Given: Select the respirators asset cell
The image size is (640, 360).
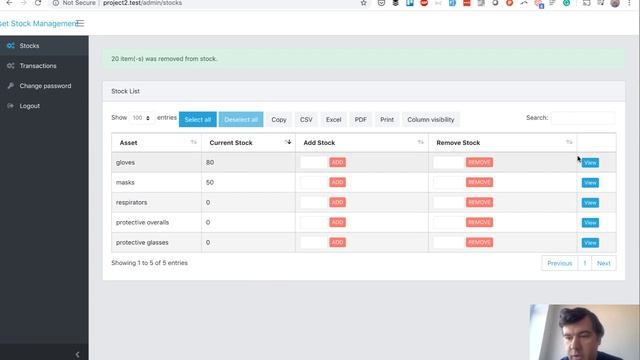Looking at the screenshot, I should click(x=156, y=202).
